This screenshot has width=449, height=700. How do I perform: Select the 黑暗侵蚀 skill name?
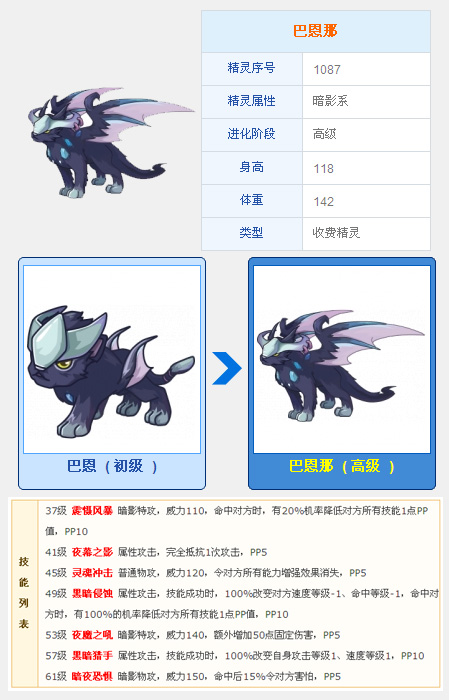point(92,594)
